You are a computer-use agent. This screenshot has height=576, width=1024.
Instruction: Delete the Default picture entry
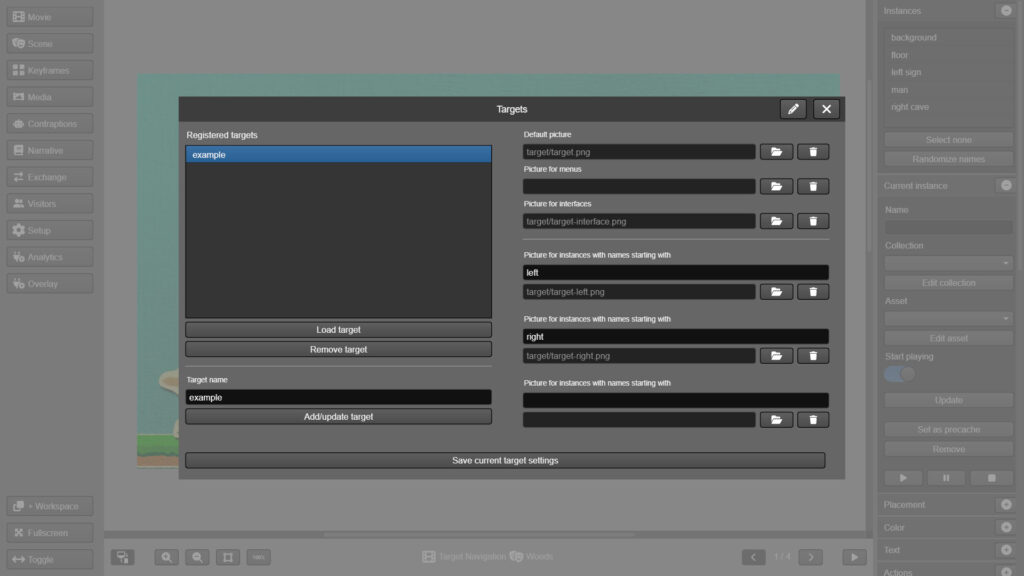[x=813, y=152]
